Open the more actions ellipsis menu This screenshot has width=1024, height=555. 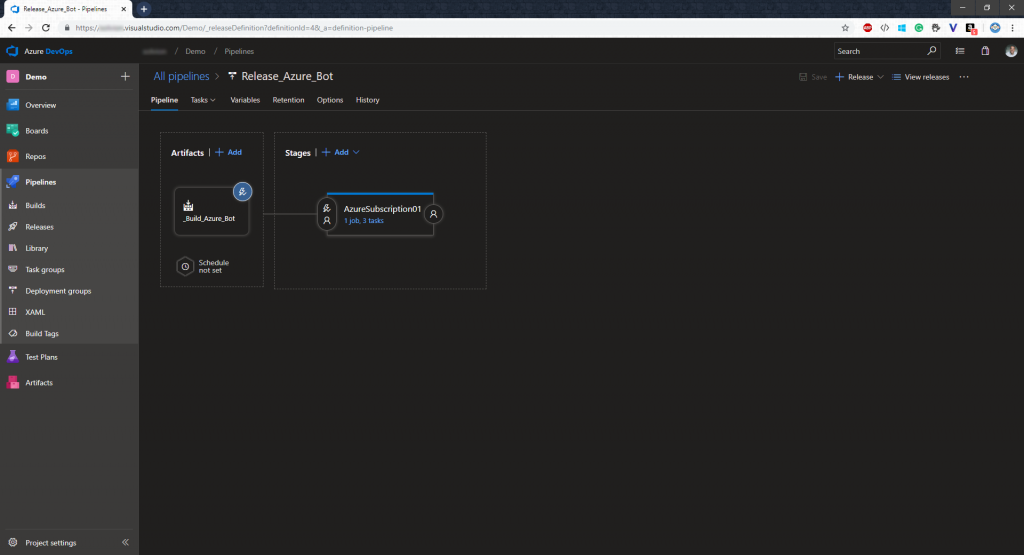(x=964, y=77)
